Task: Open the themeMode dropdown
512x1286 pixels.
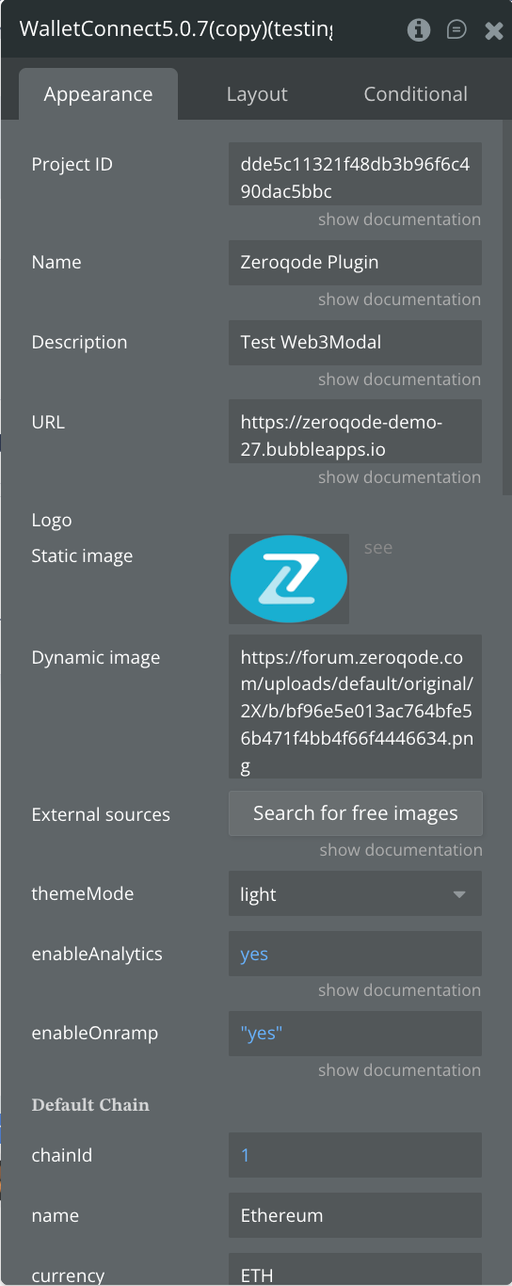Action: (355, 894)
